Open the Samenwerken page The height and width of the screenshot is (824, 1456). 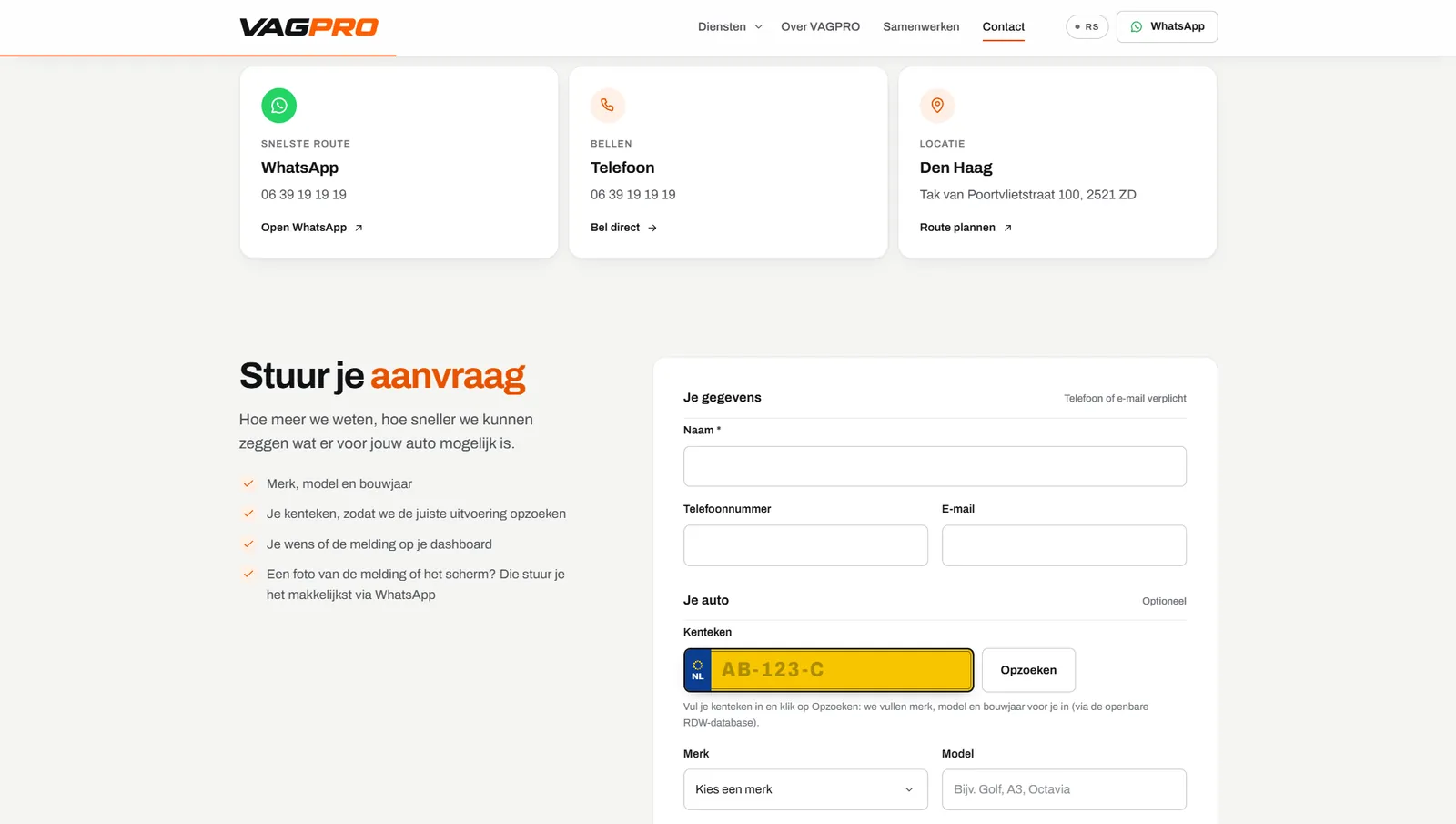(x=921, y=27)
